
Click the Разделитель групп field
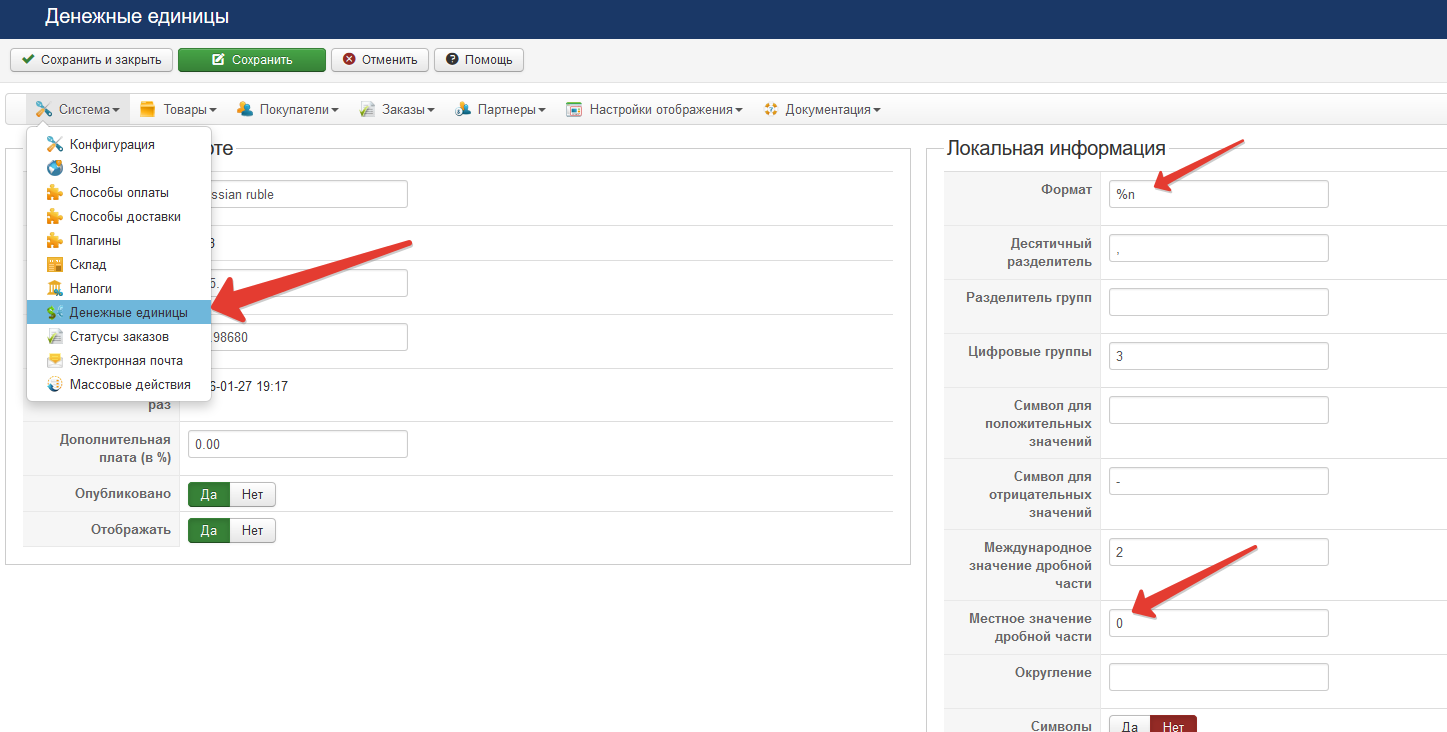click(1219, 302)
